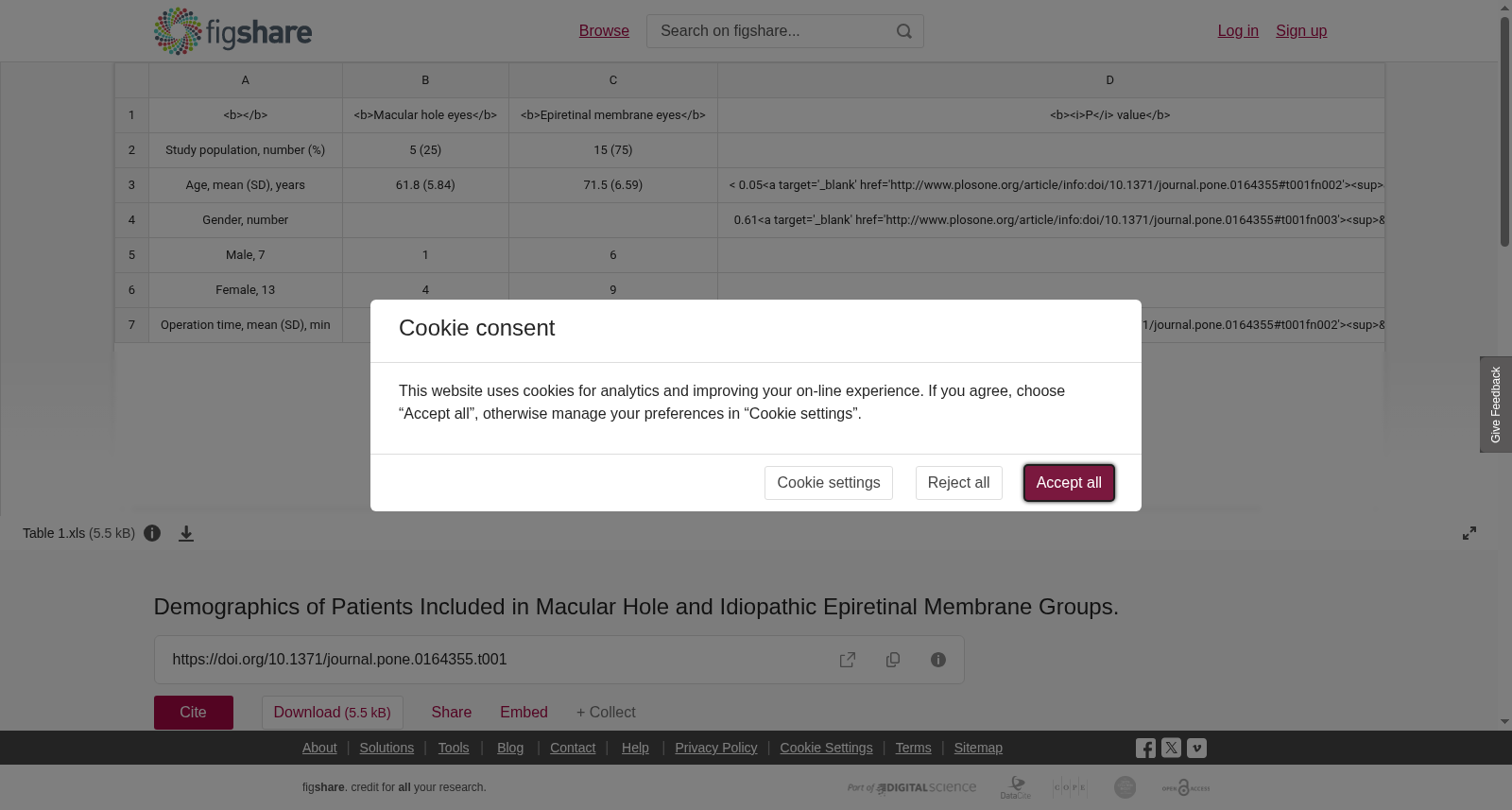
Task: Download Table 1.xls via arrow icon
Action: 186,533
